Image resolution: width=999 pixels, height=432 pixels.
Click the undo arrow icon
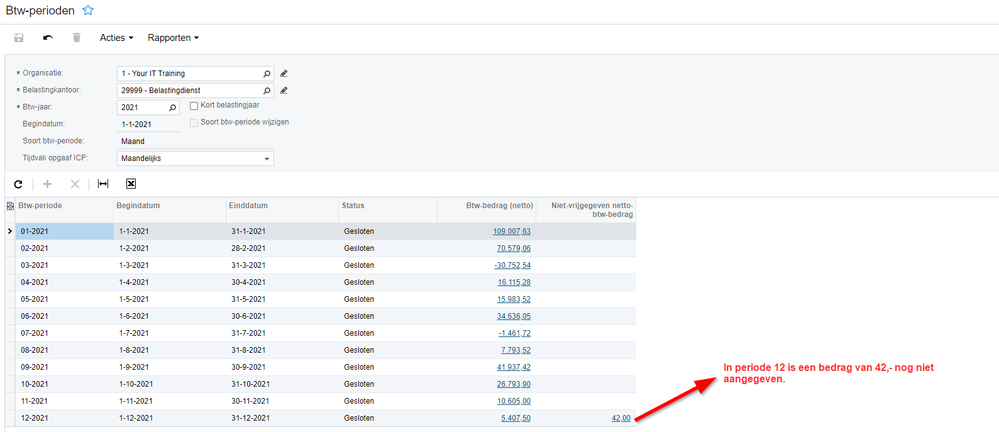pyautogui.click(x=48, y=38)
